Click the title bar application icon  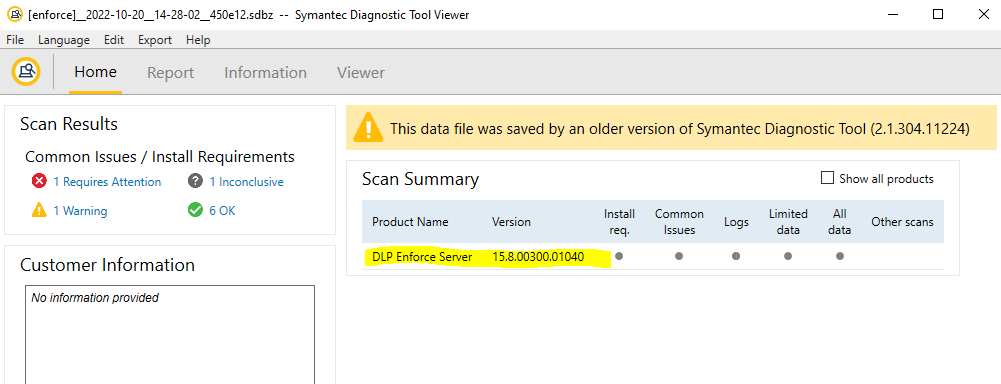[x=15, y=15]
